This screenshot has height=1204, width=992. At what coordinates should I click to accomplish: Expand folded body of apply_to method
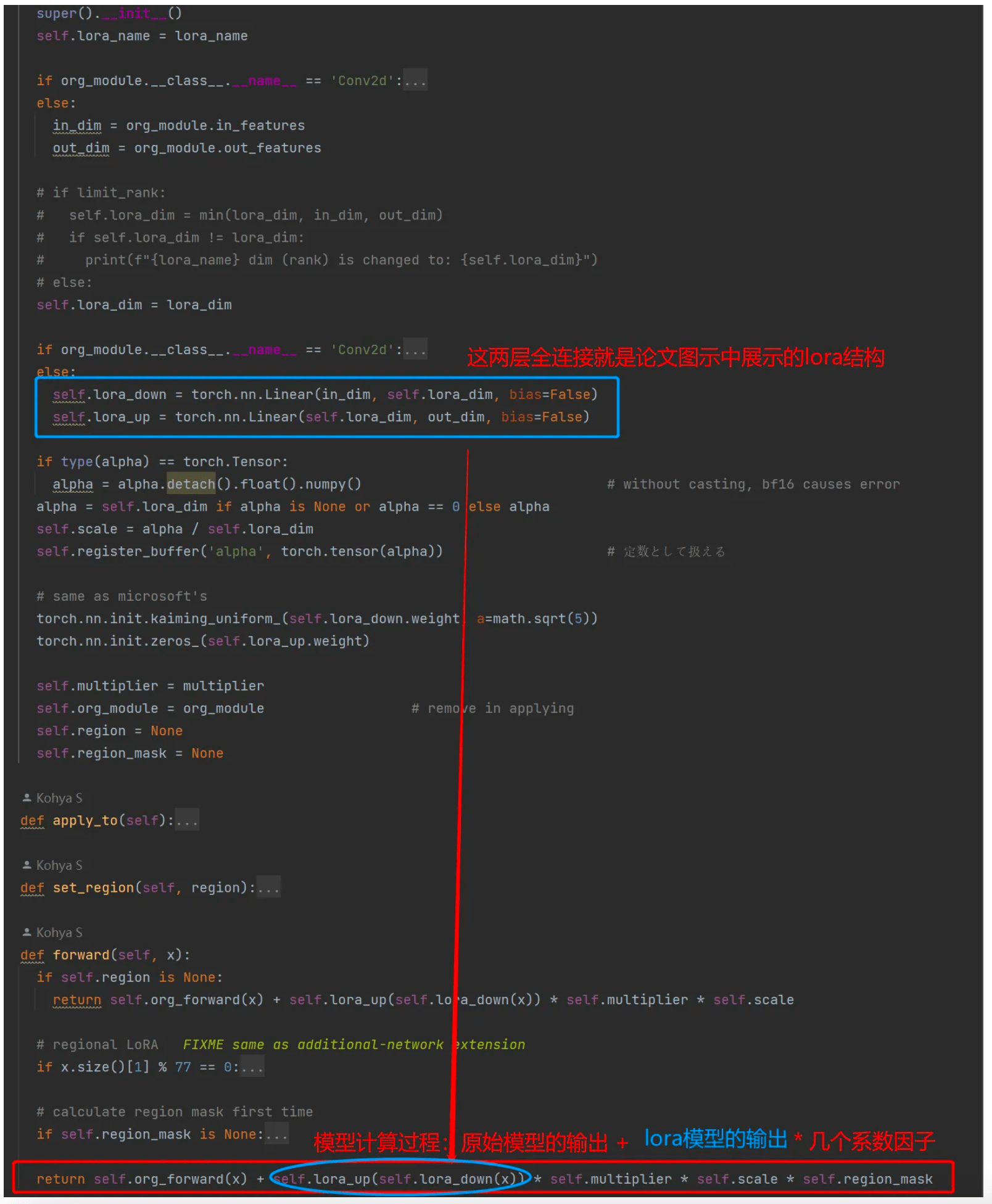(x=187, y=820)
